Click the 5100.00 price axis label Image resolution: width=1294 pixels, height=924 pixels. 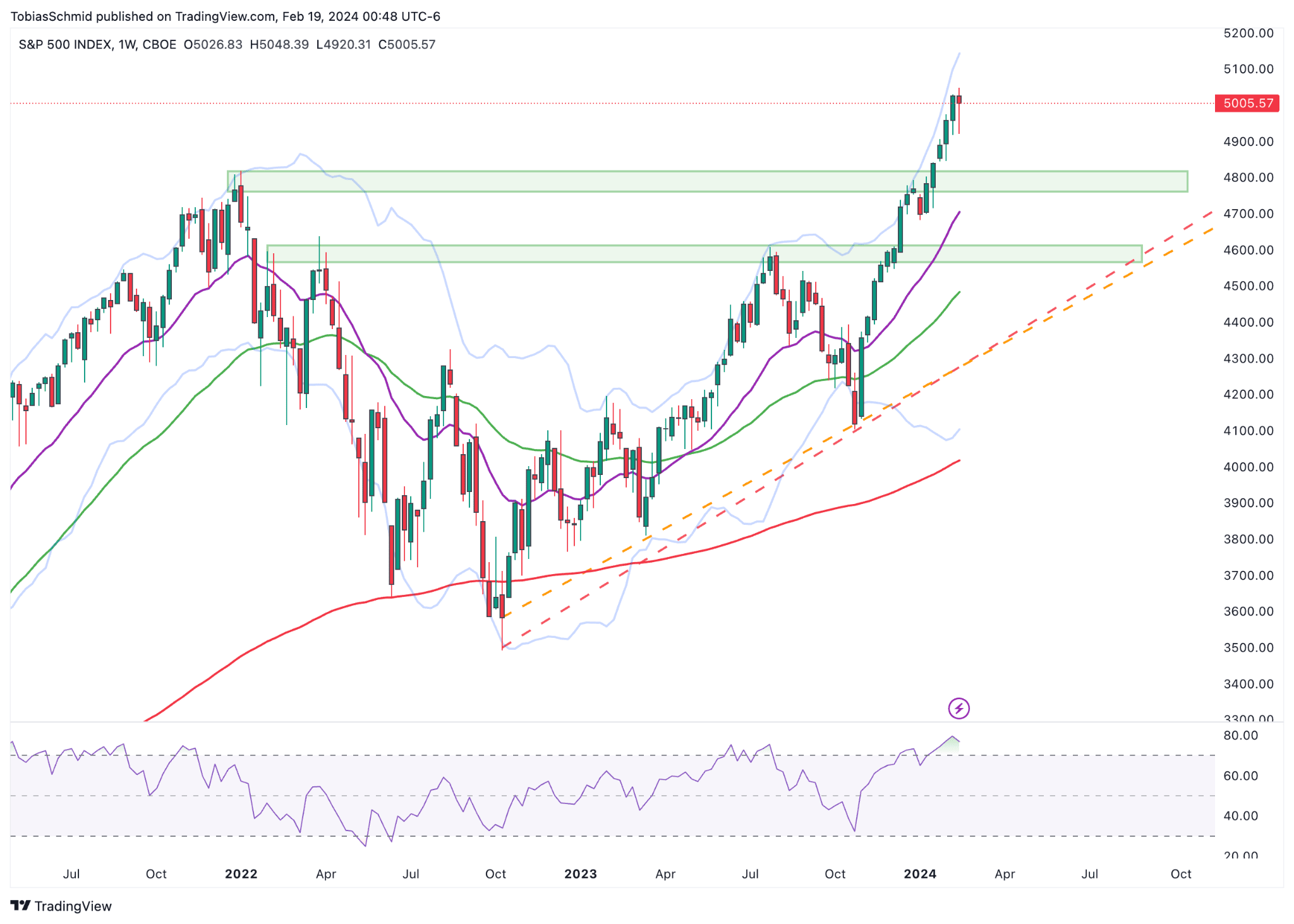[1249, 69]
